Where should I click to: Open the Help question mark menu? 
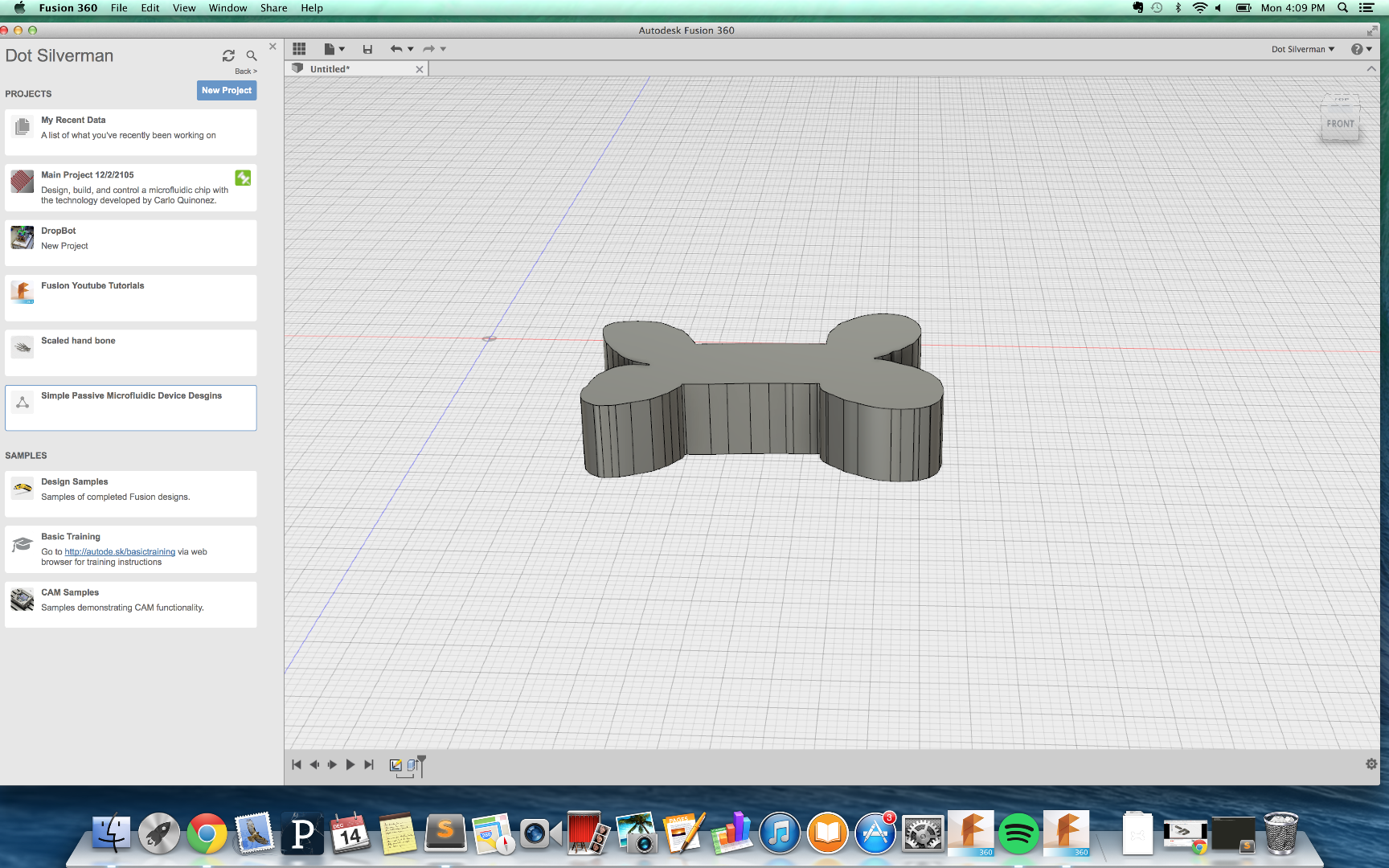[1361, 50]
